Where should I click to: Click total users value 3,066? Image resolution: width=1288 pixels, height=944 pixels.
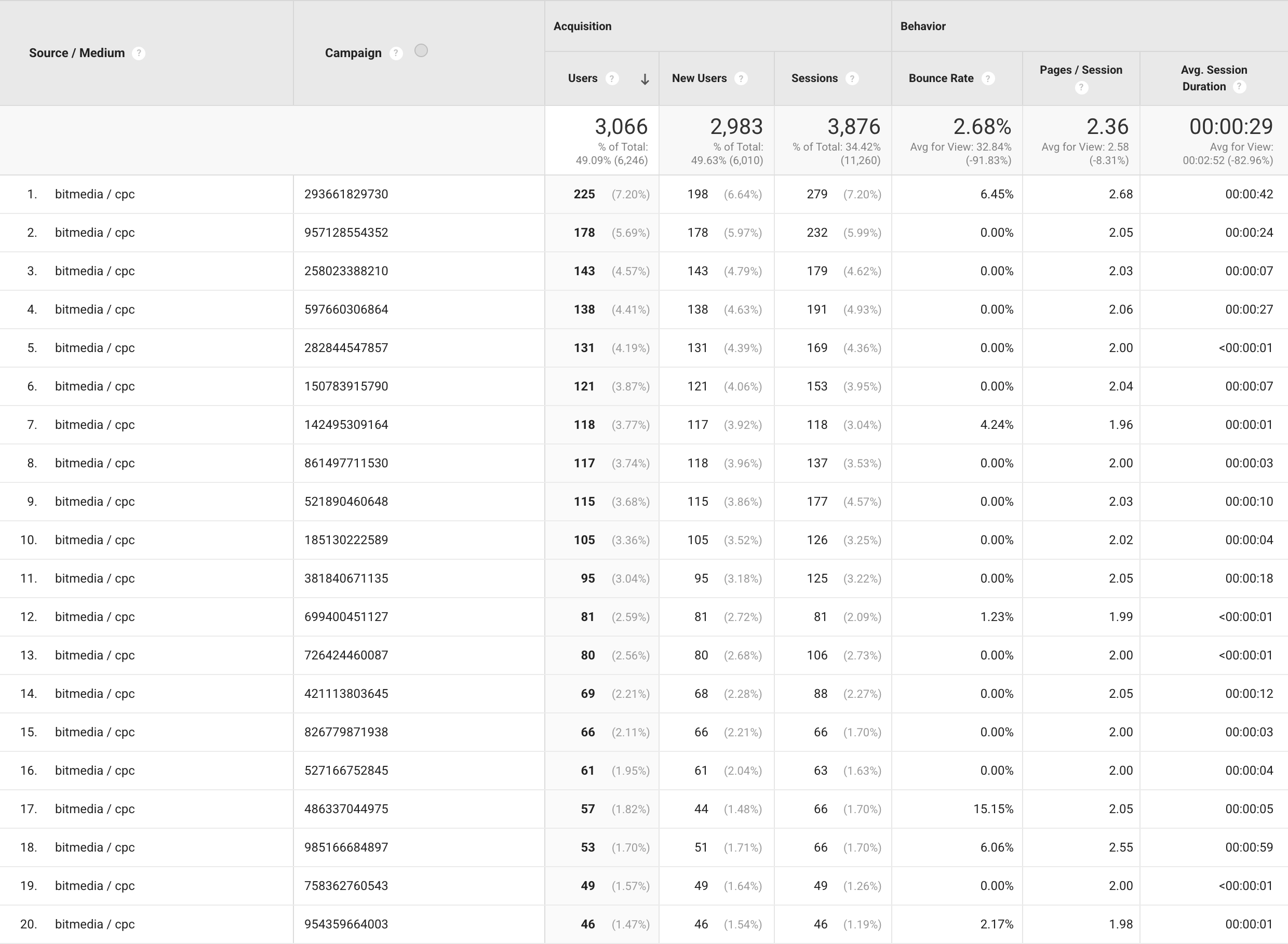(x=621, y=126)
